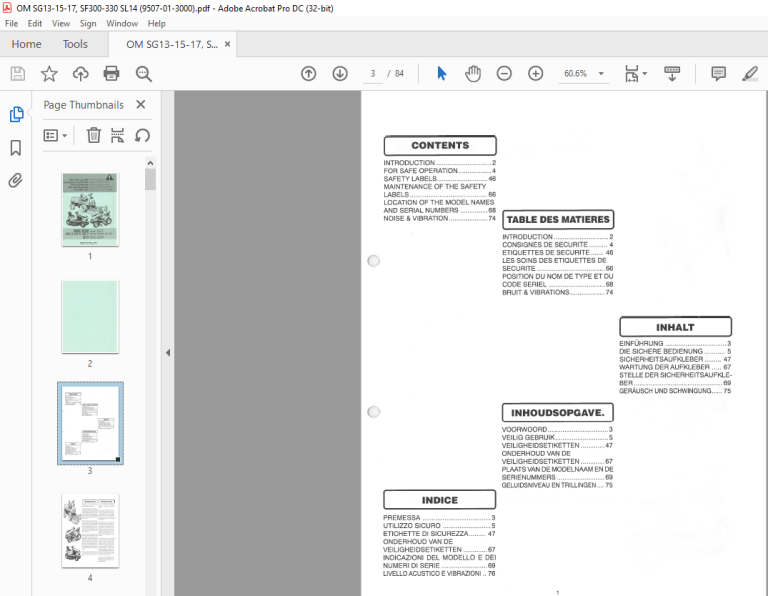Click the 'FOR SAFE OPERATION' contents line
The width and height of the screenshot is (768, 596).
click(439, 171)
